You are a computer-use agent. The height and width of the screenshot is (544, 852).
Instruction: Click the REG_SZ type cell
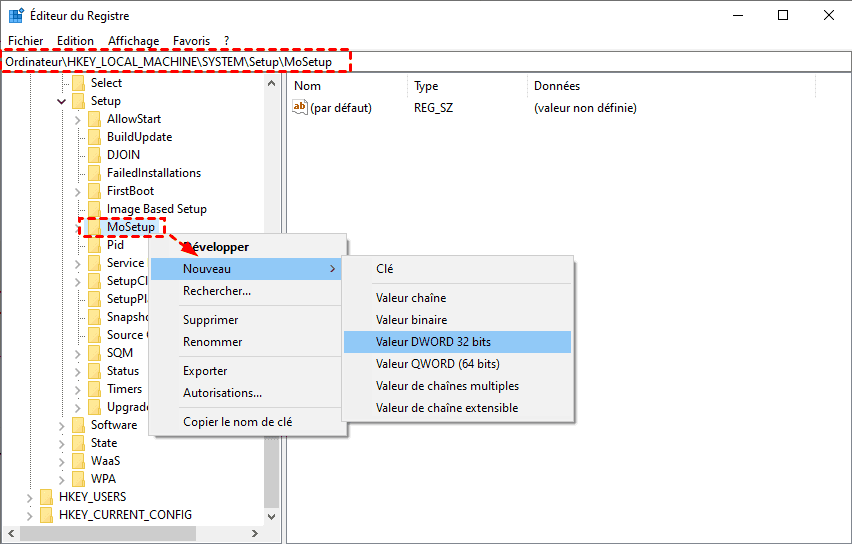point(434,108)
